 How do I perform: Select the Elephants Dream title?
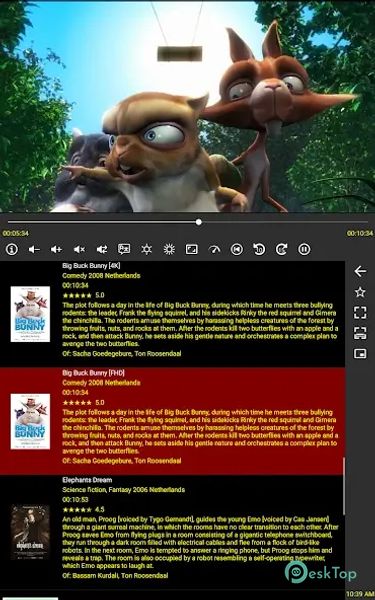pos(87,480)
